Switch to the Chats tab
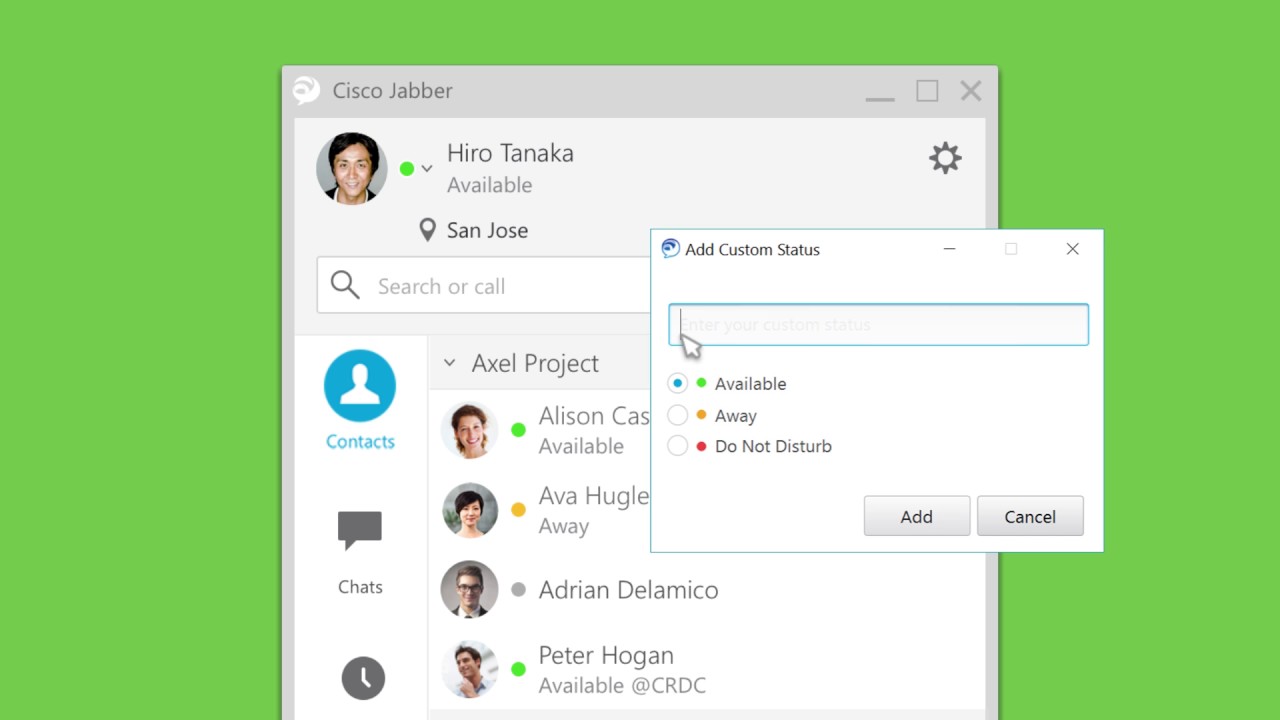This screenshot has width=1280, height=720. pos(360,553)
